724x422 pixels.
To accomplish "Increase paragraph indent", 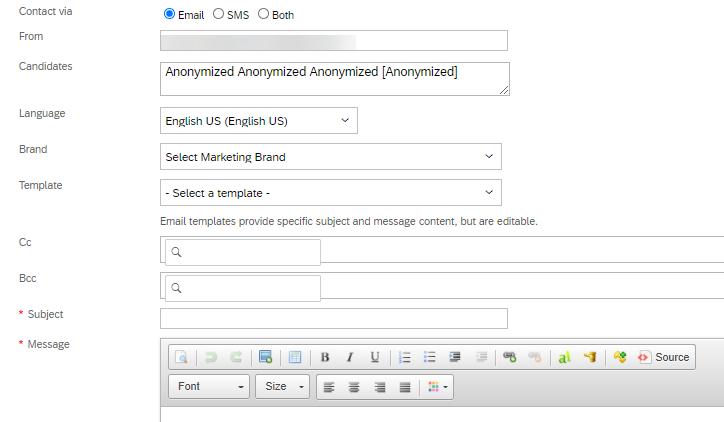I will coord(455,357).
